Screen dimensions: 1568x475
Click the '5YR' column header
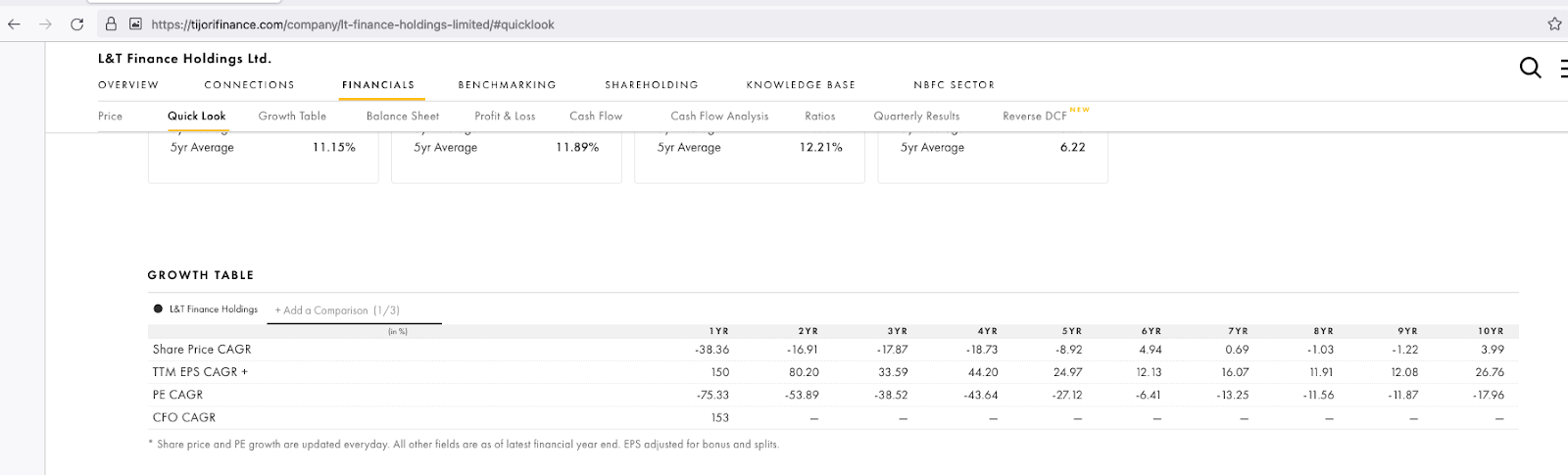[x=1072, y=331]
